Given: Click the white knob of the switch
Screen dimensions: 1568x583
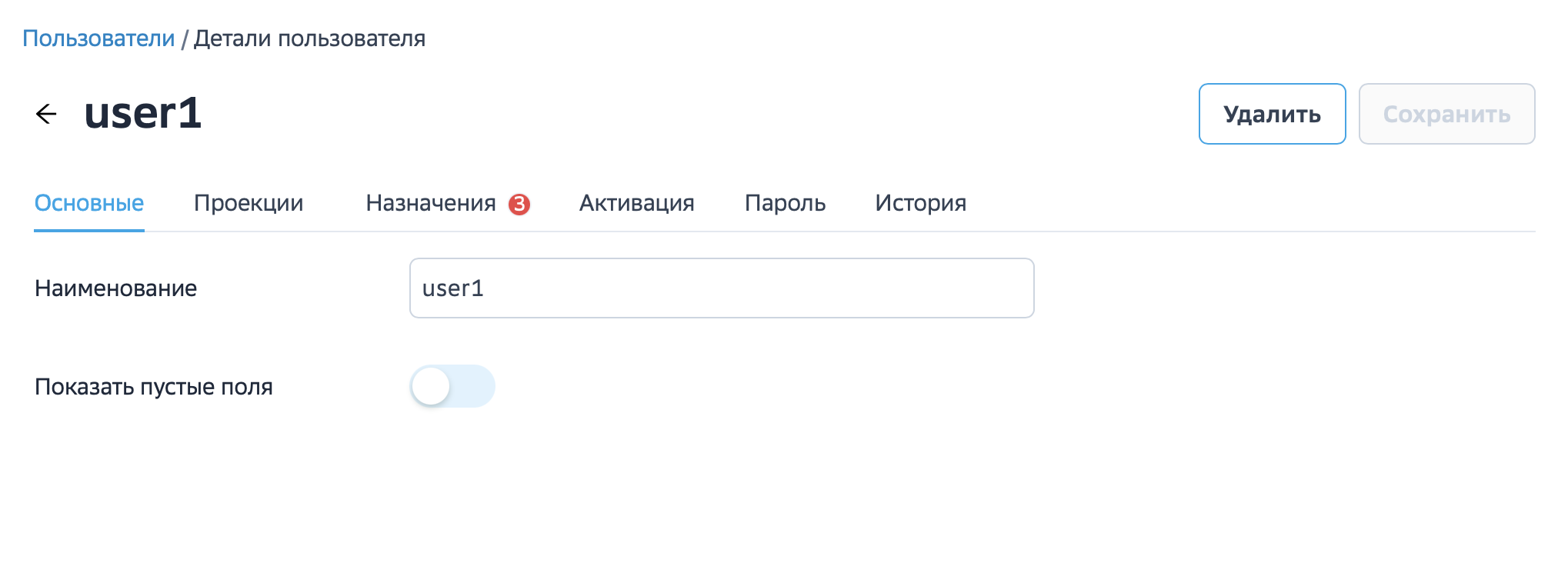Looking at the screenshot, I should (431, 386).
